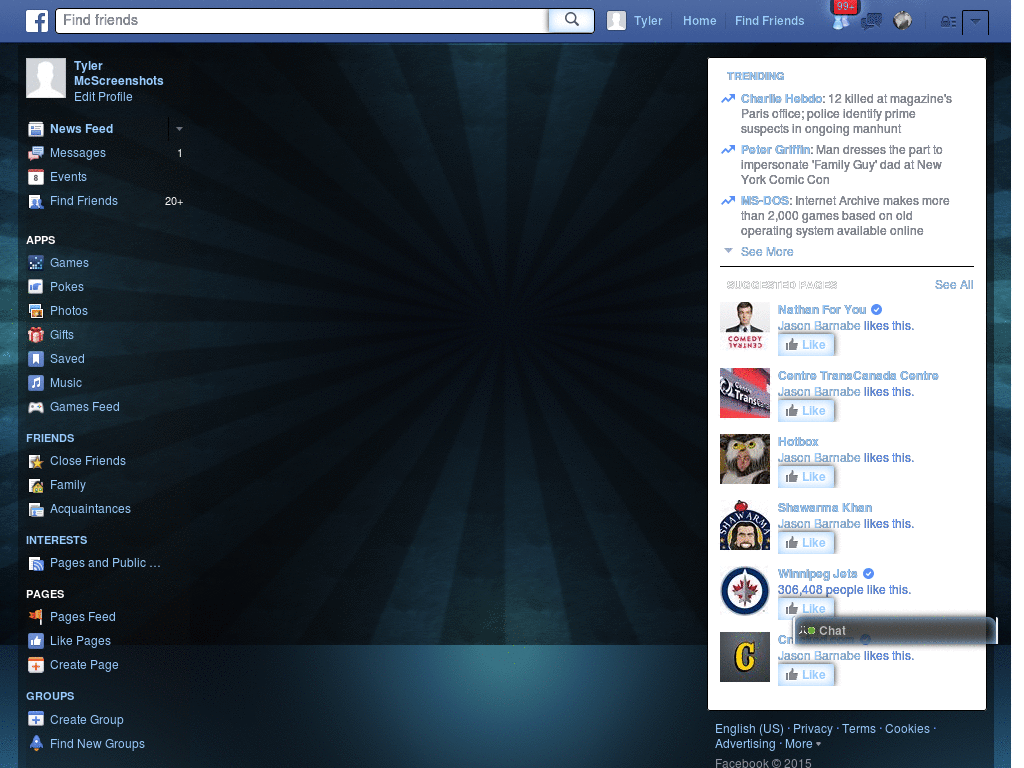This screenshot has height=768, width=1024.
Task: Open Tyler profile in top bar
Action: point(635,21)
